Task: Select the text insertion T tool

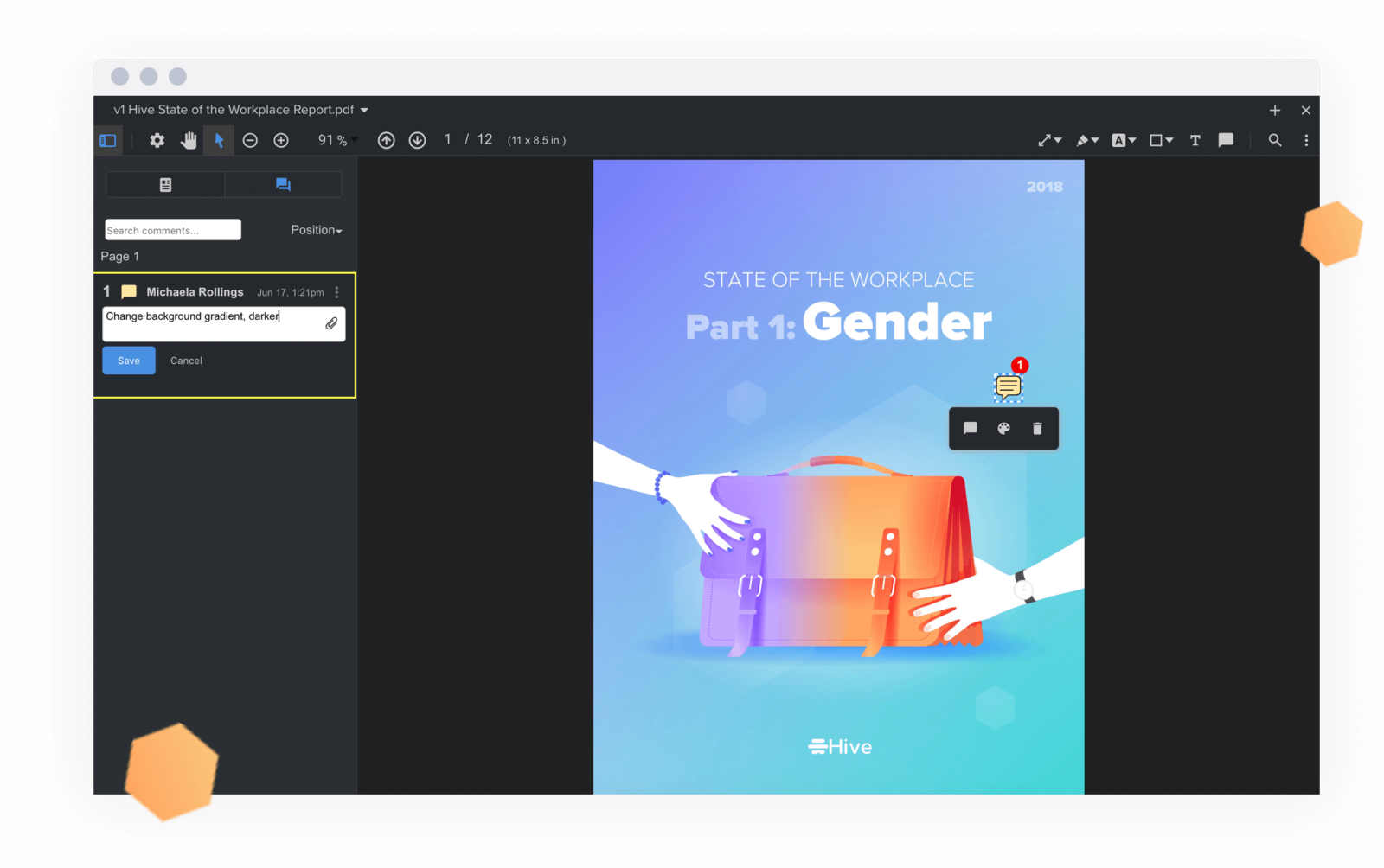Action: point(1195,139)
